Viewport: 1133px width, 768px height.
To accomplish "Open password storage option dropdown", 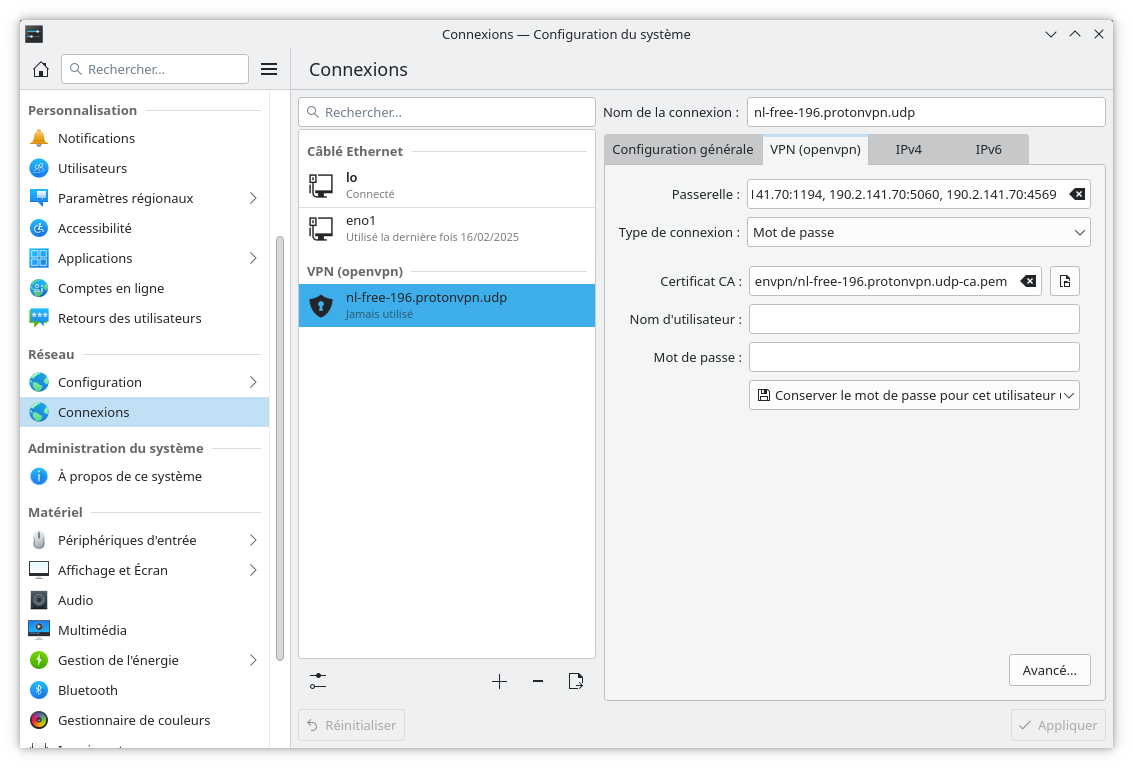I will click(914, 395).
